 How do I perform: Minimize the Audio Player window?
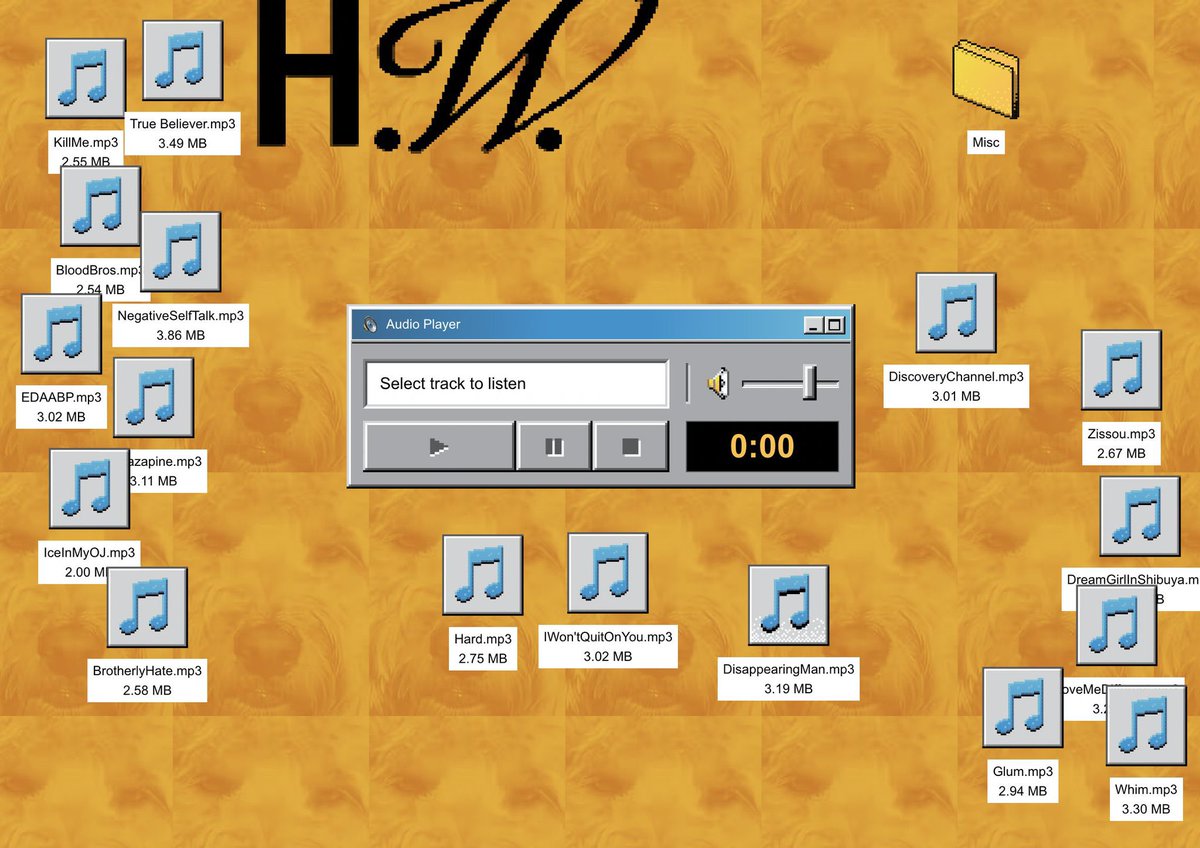813,325
